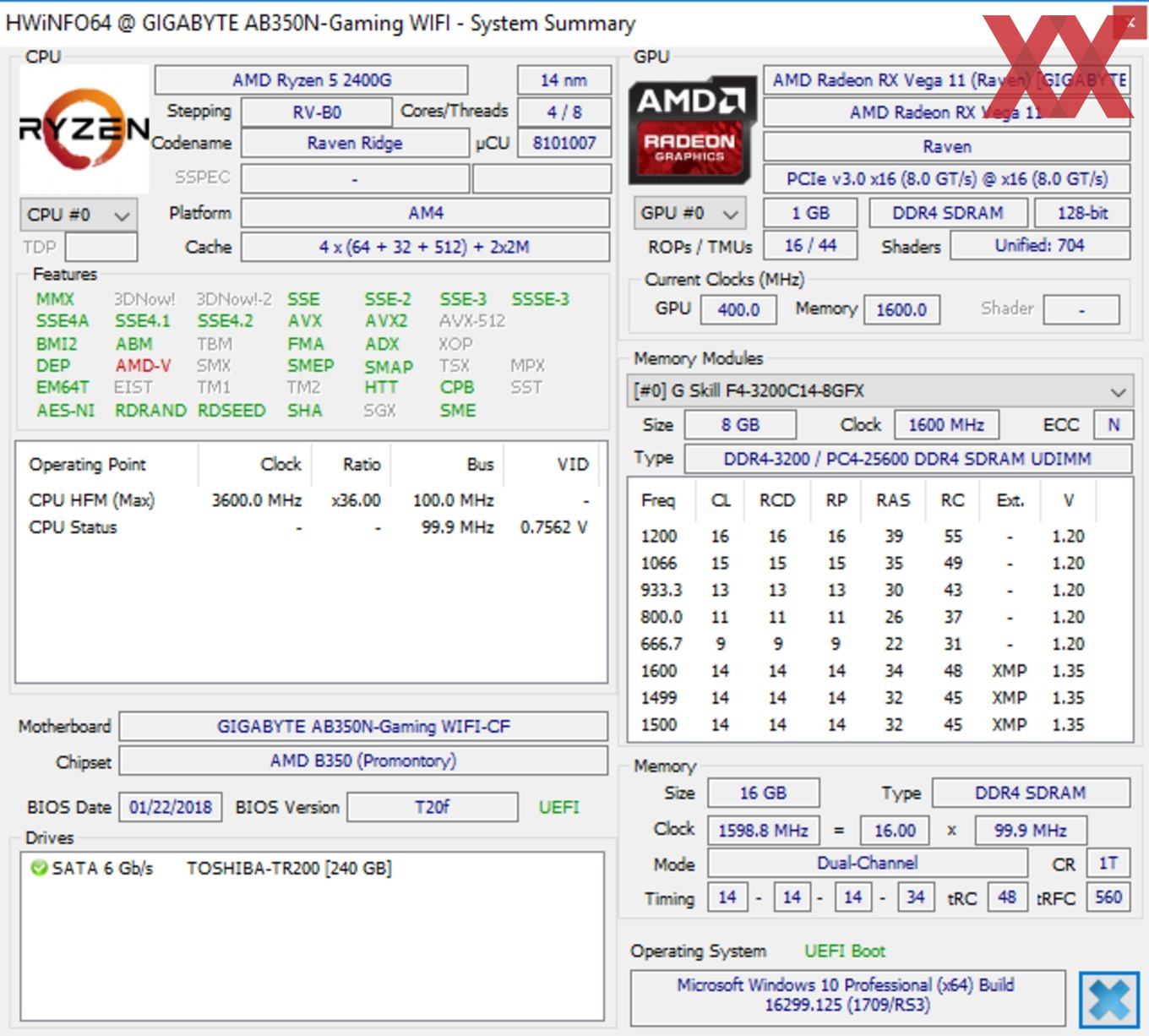Click the tRC value 48 field
Screen dimensions: 1149x1036
[1007, 897]
